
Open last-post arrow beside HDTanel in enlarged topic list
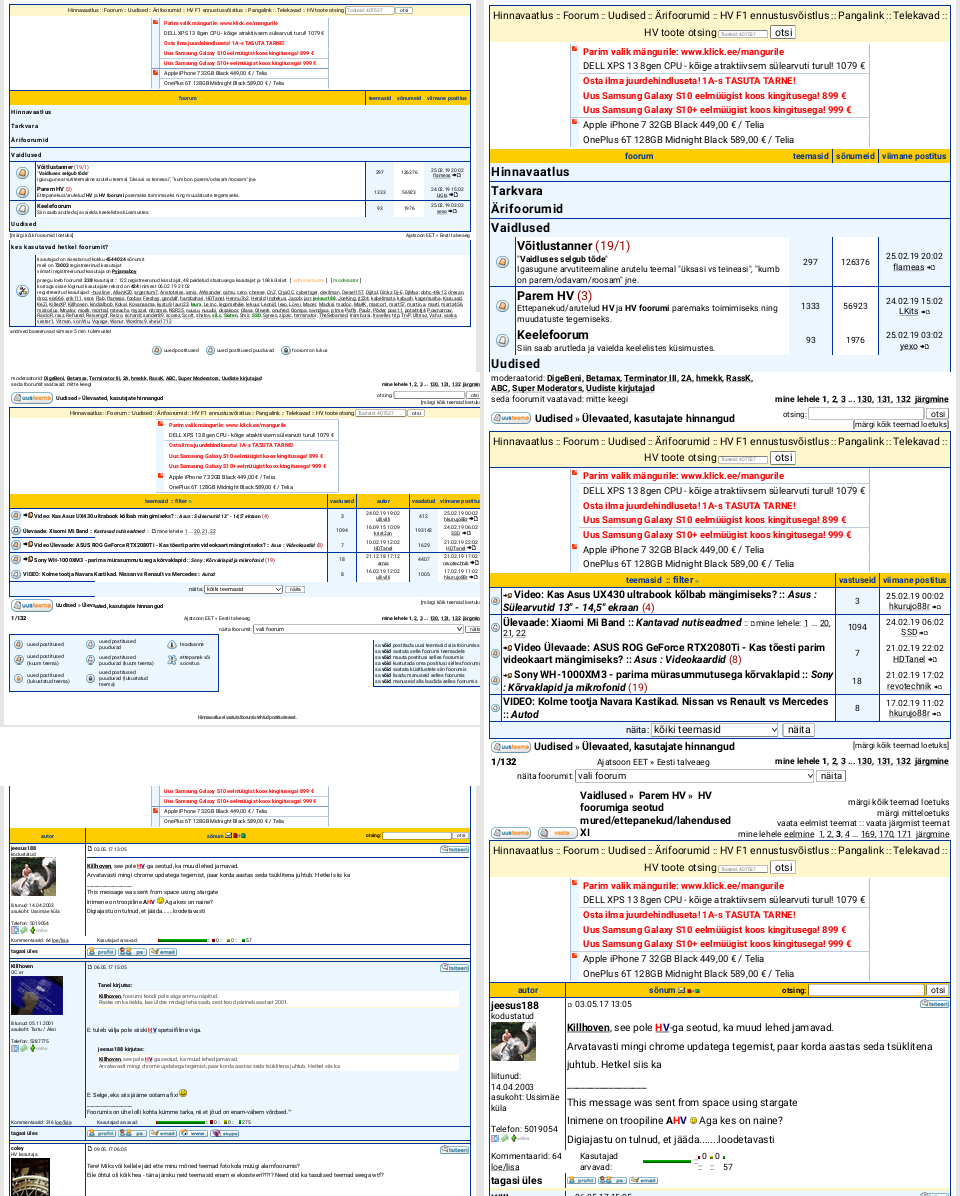933,659
